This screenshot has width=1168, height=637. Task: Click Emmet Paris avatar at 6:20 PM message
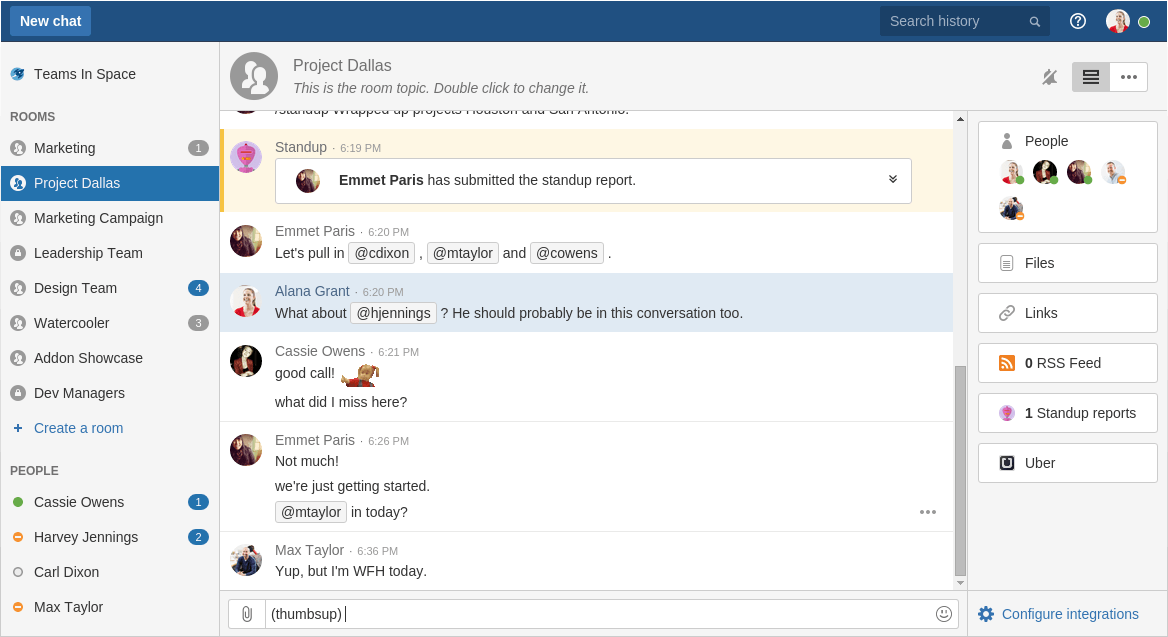click(246, 241)
